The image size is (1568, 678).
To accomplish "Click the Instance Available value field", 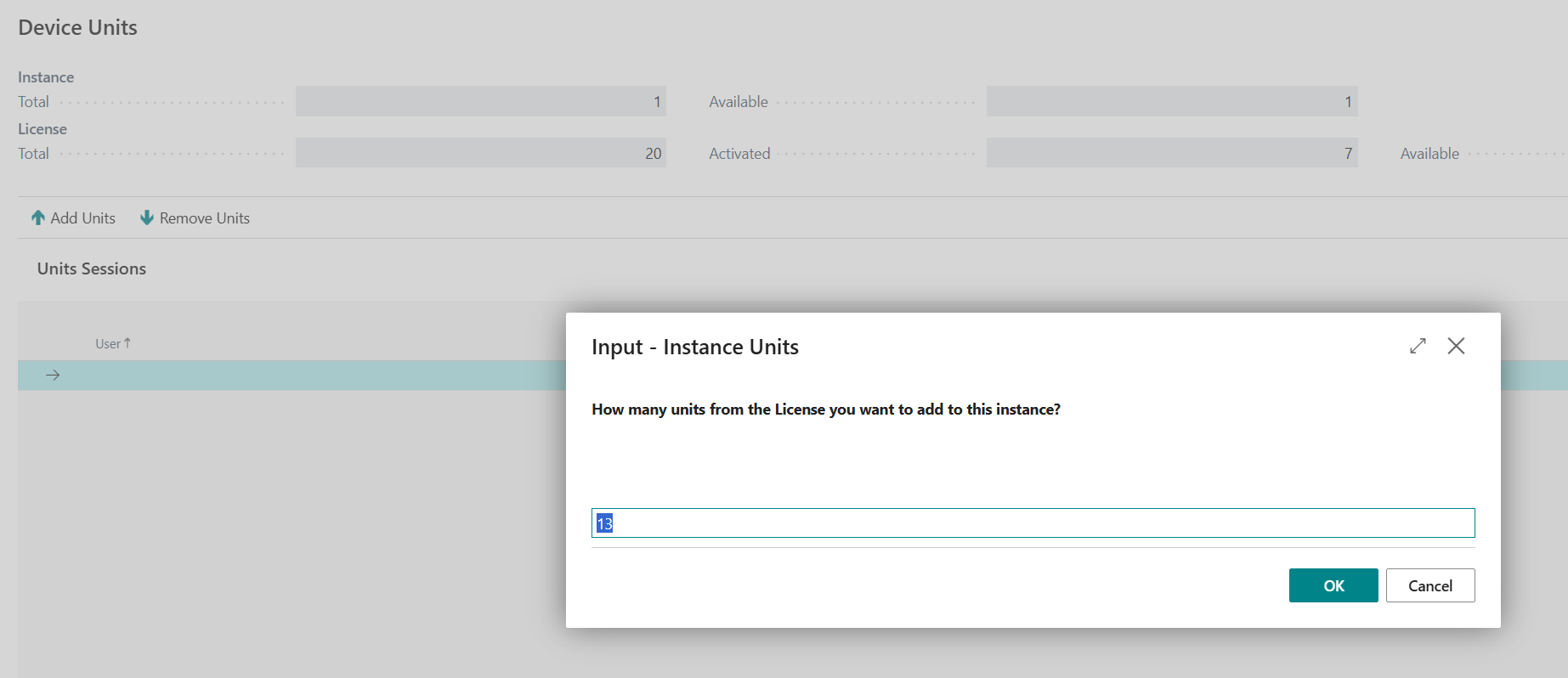I will coord(1171,102).
